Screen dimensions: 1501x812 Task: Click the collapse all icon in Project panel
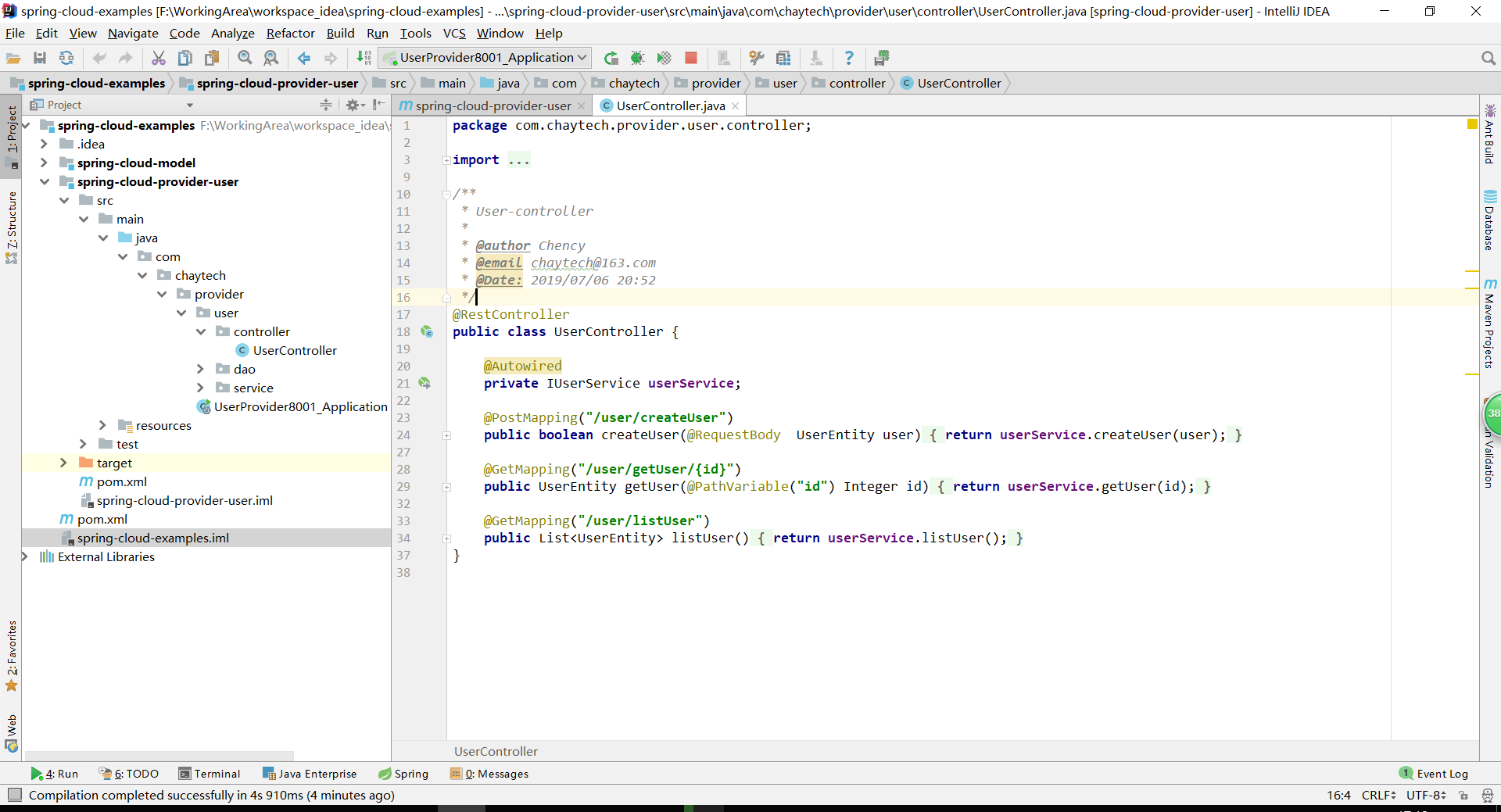pos(326,105)
